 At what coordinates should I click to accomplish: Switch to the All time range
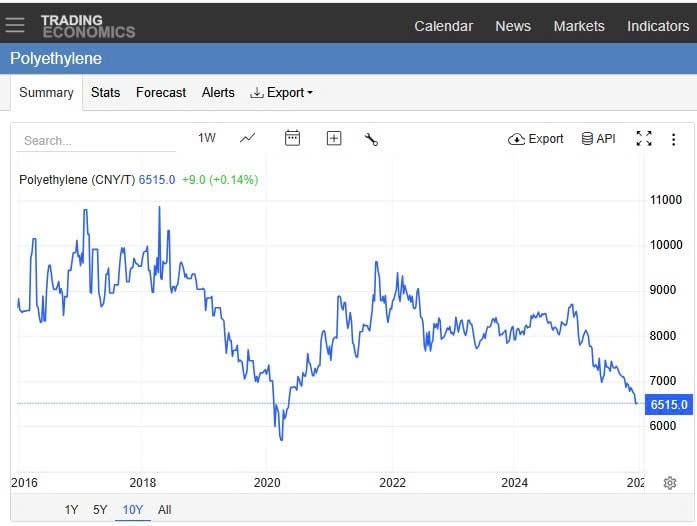pos(165,510)
